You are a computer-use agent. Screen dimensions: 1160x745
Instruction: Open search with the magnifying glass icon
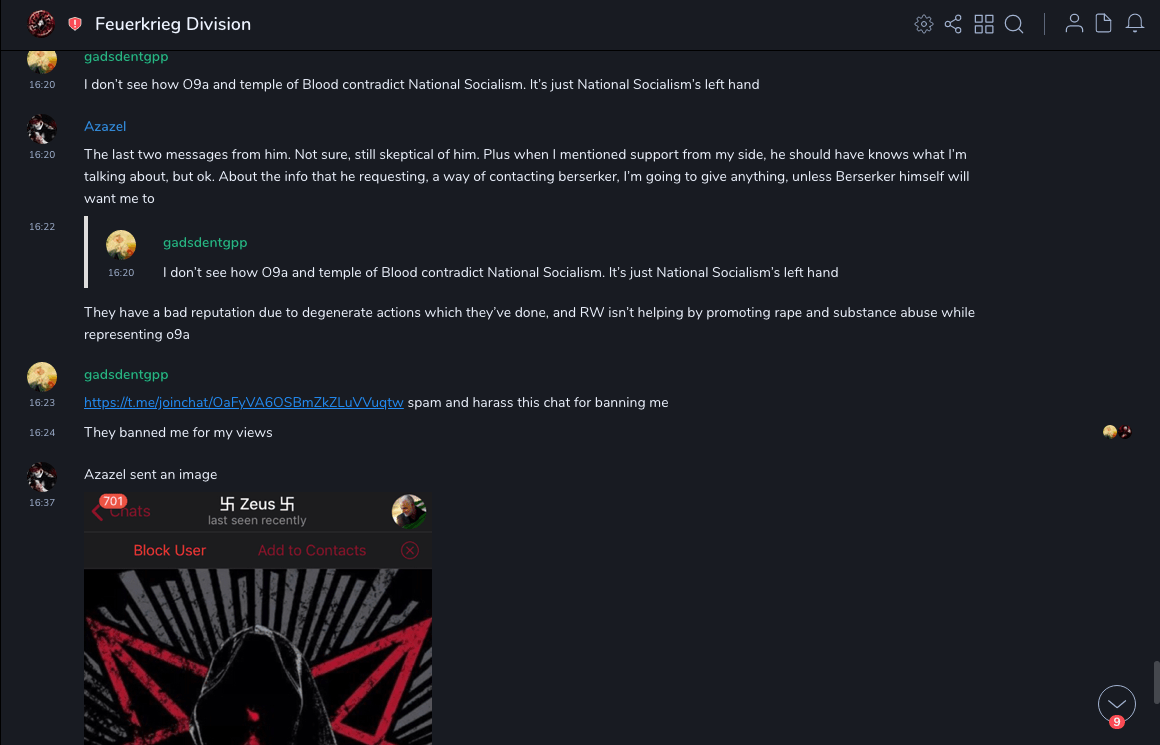tap(1014, 24)
